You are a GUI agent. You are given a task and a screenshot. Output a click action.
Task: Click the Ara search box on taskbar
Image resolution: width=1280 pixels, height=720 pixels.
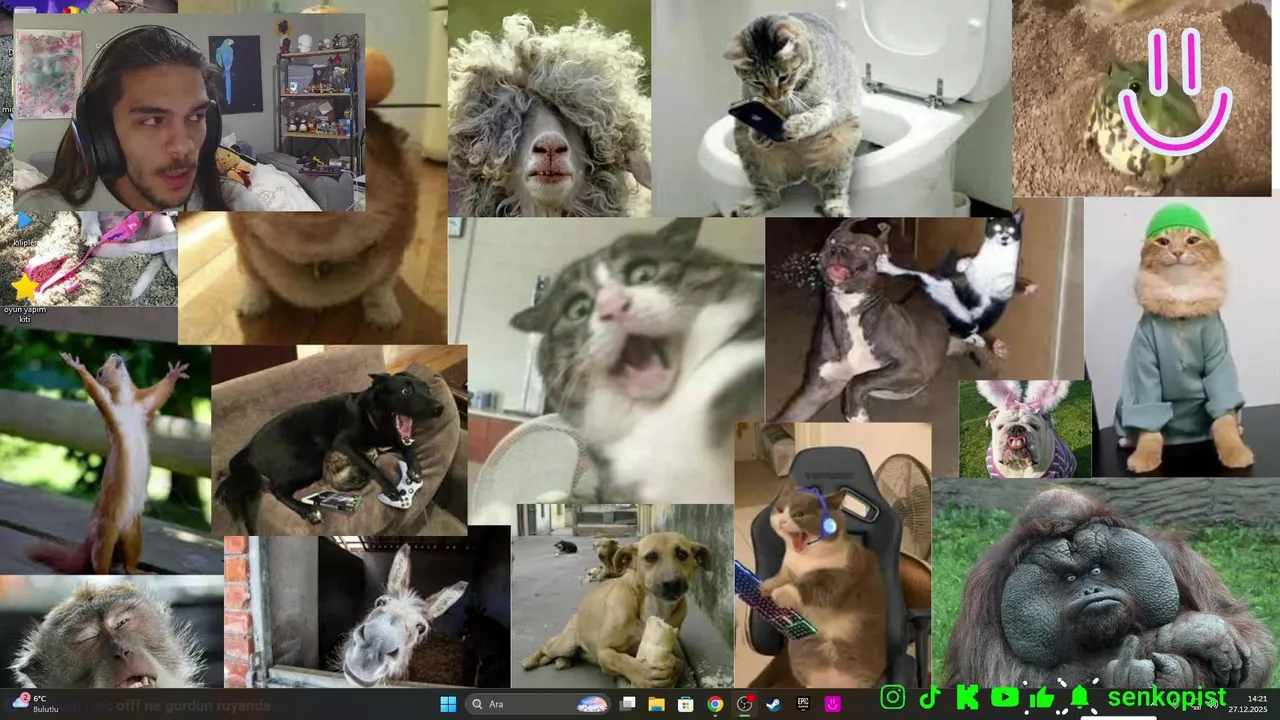(540, 704)
